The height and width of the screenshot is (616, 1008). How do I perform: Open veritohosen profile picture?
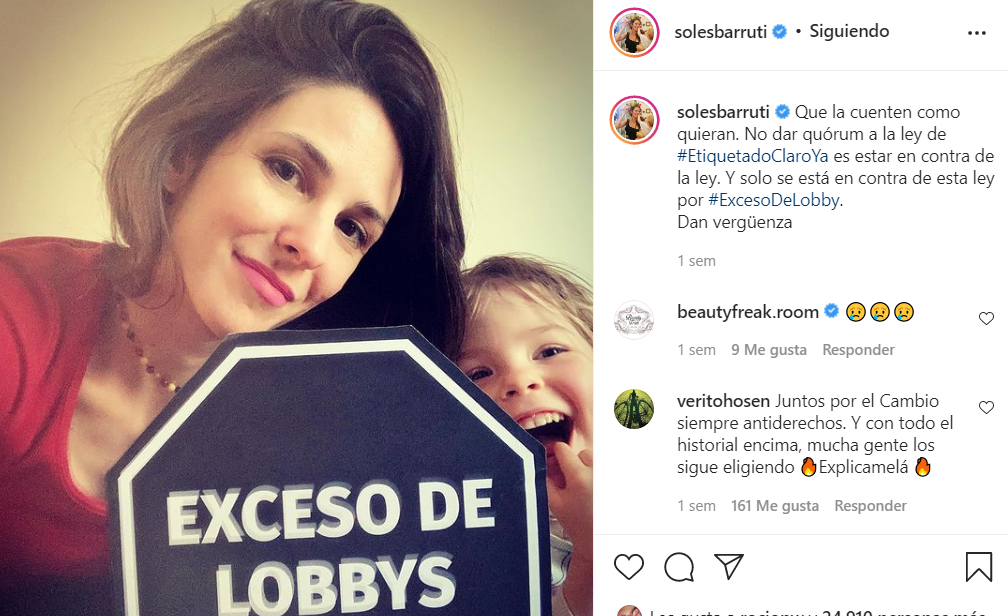634,409
